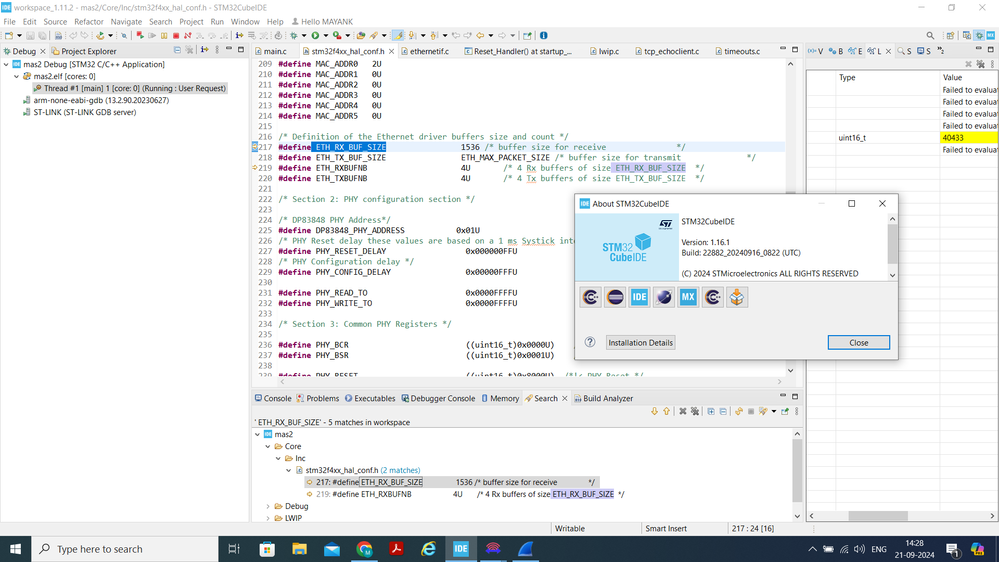999x562 pixels.
Task: Click scroll down arrow in About dialog text
Action: [x=892, y=274]
